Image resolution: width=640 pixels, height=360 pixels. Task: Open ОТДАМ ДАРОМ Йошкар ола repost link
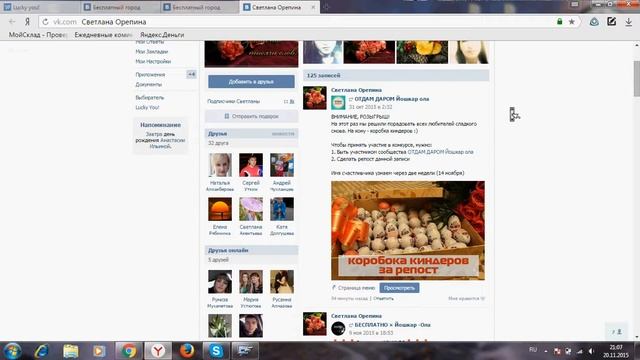(391, 99)
